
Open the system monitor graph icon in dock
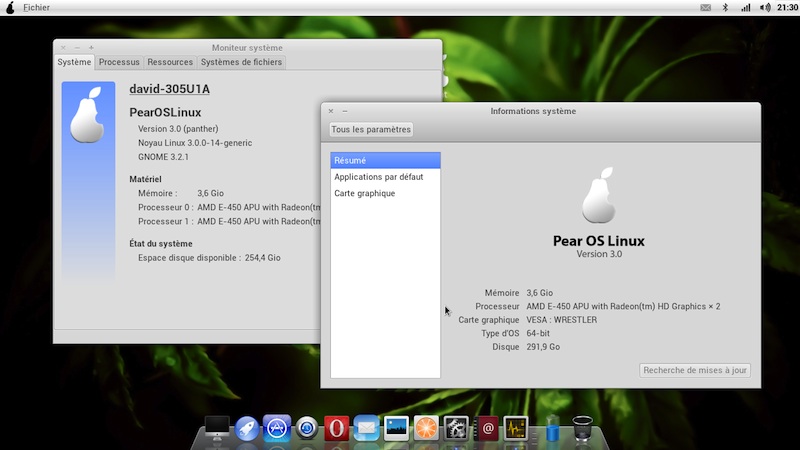point(516,428)
